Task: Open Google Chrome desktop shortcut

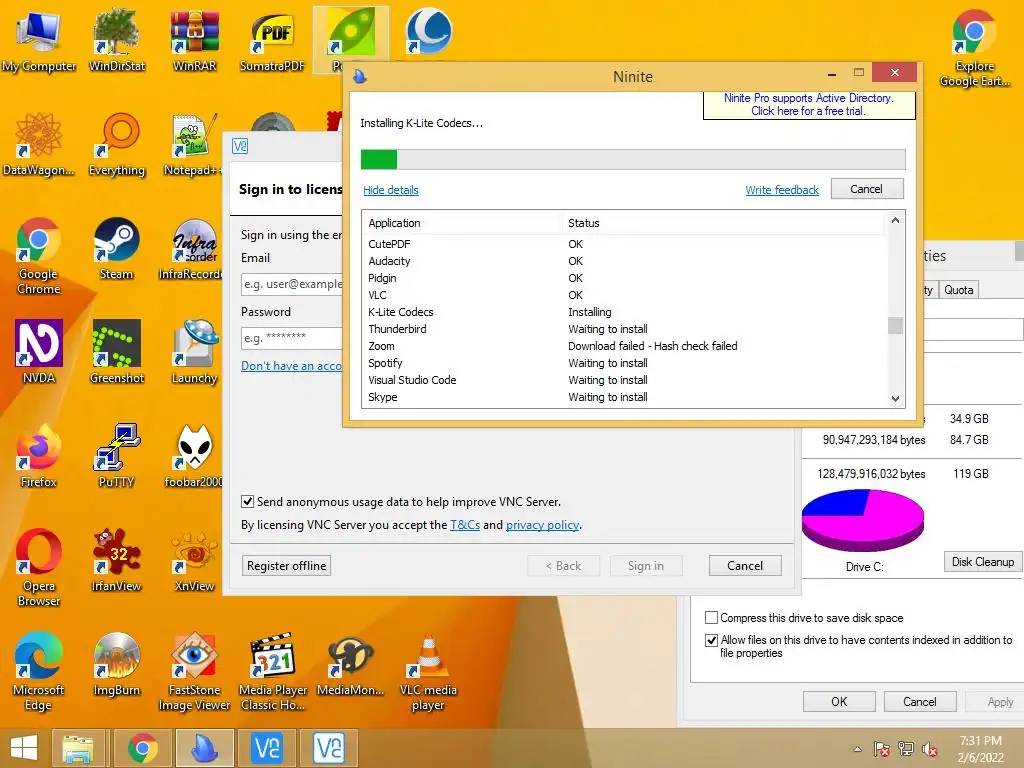Action: click(x=39, y=256)
